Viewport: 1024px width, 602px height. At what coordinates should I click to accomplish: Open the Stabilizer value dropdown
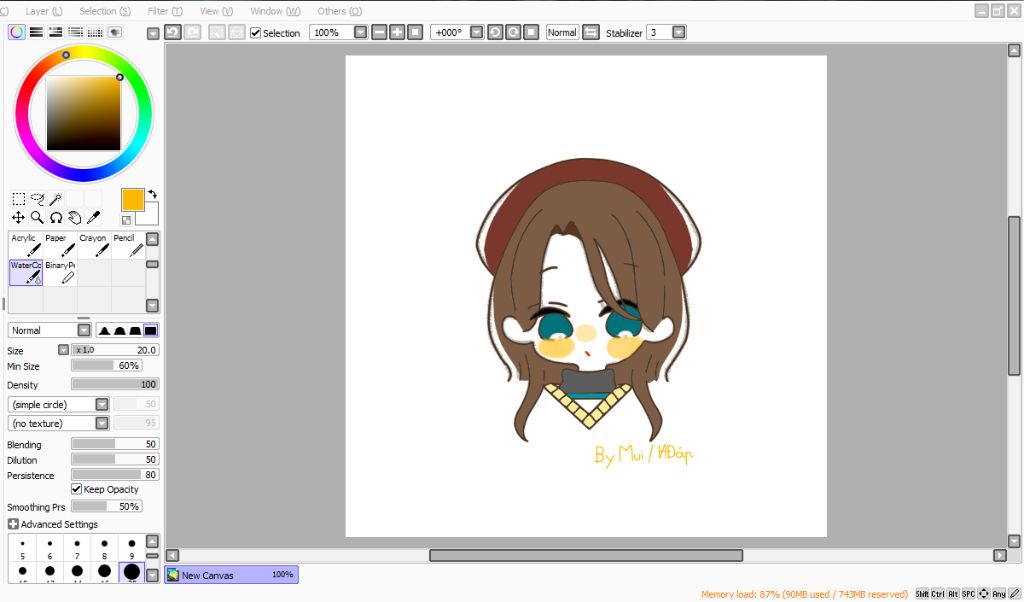click(679, 32)
